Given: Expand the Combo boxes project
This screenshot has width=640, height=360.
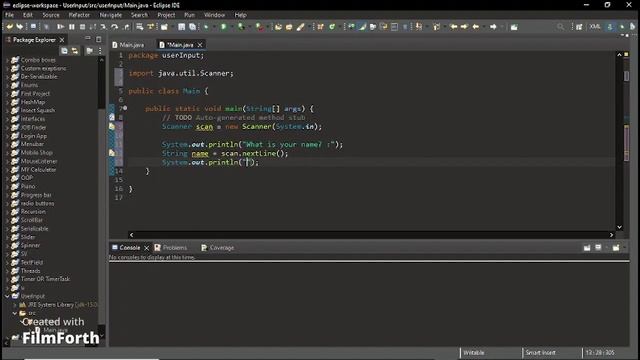Looking at the screenshot, I should [x=7, y=60].
